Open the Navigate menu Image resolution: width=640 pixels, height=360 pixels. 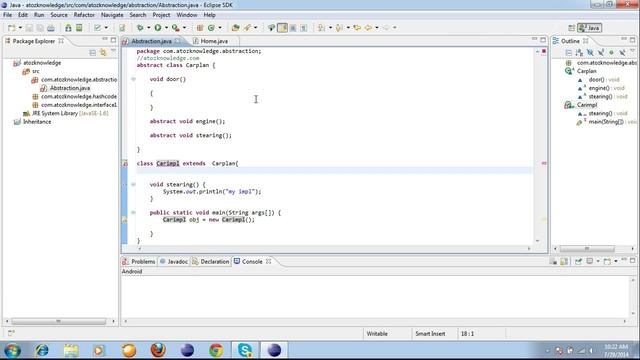pos(112,15)
